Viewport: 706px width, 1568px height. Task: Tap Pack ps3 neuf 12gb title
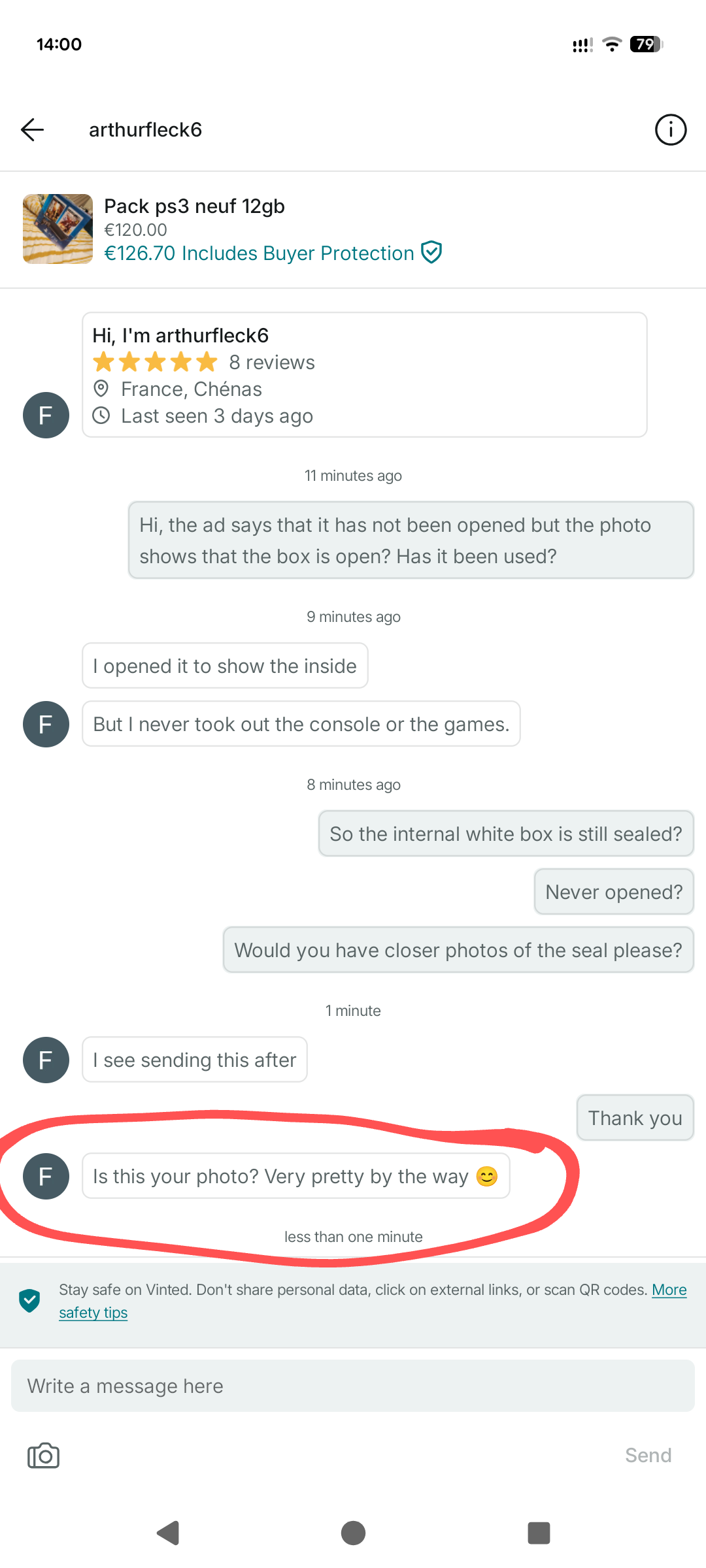[194, 206]
